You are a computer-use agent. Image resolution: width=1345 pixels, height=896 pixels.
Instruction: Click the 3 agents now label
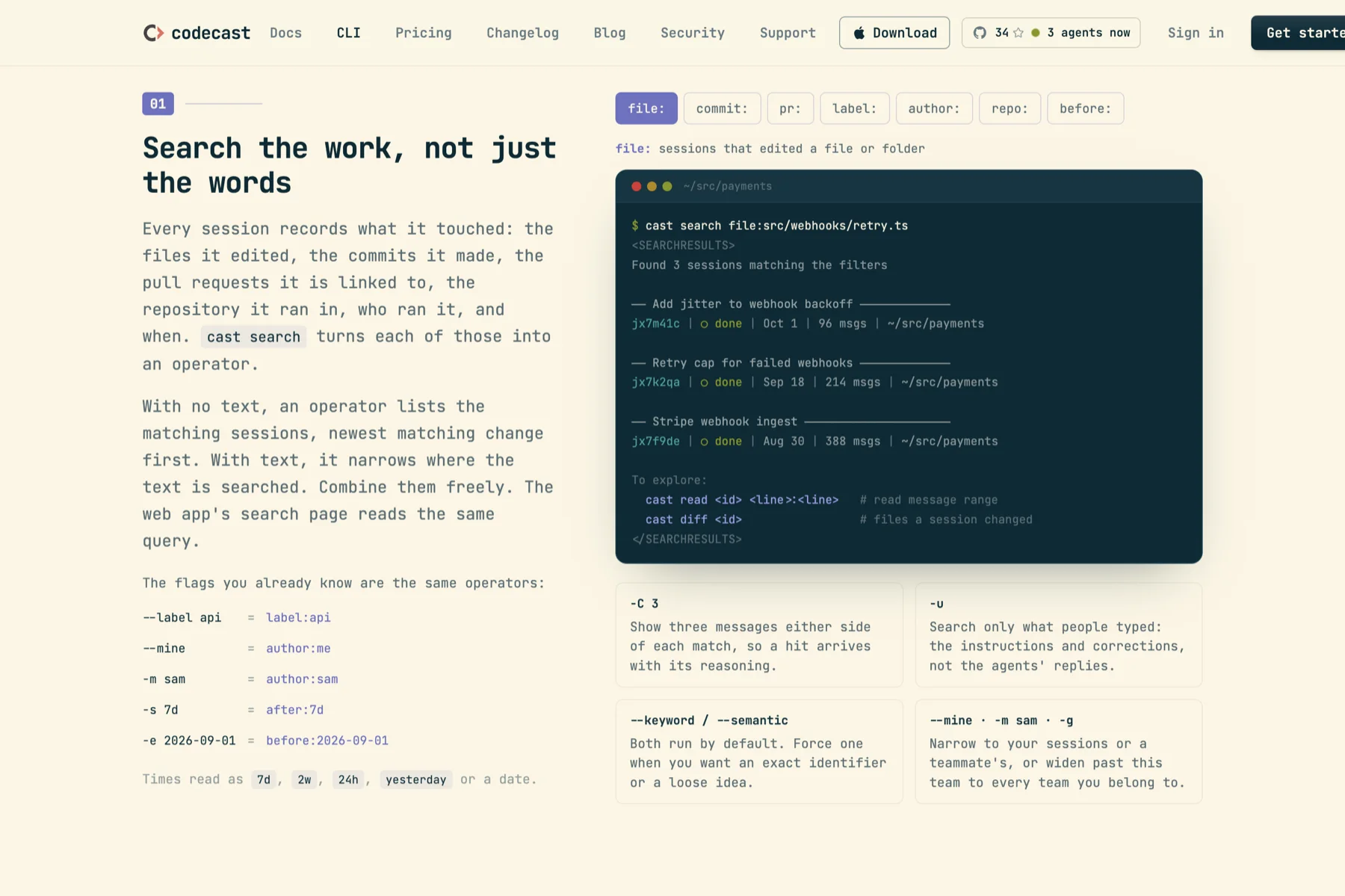1088,33
